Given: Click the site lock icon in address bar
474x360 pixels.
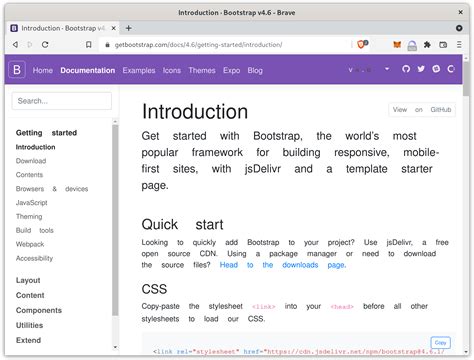Looking at the screenshot, I should click(x=107, y=45).
